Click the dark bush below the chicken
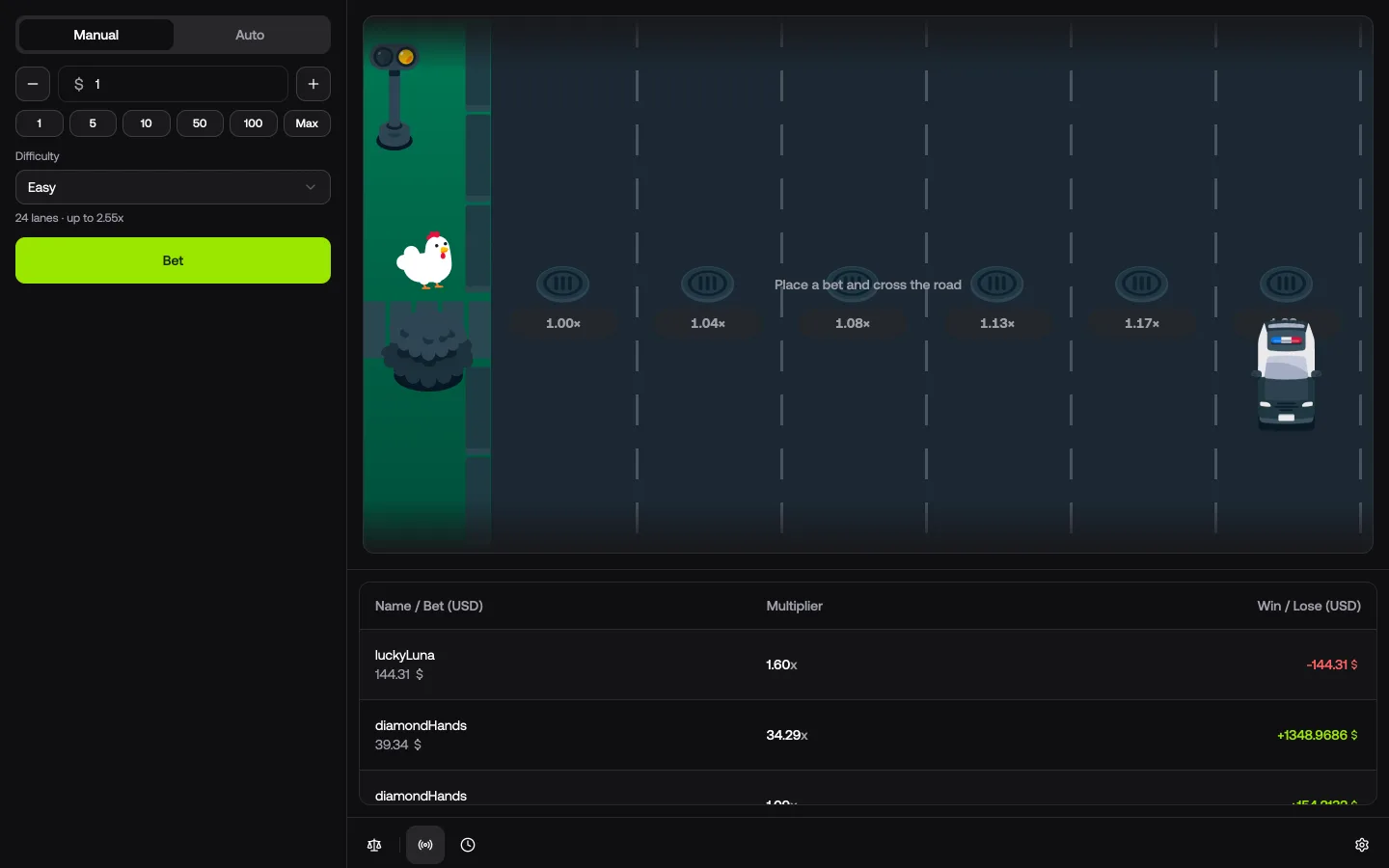The image size is (1389, 868). [x=427, y=348]
